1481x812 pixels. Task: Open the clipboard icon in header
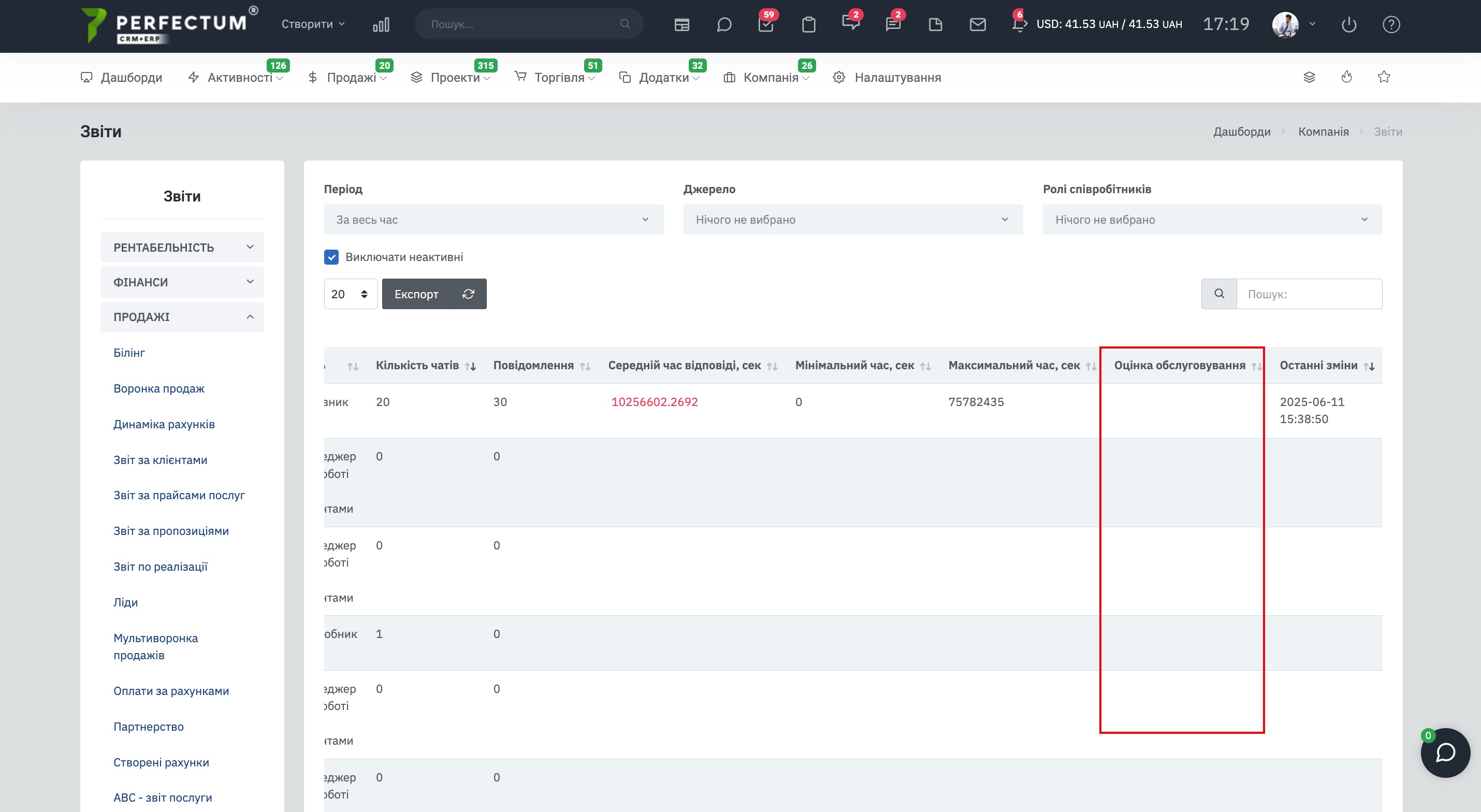coord(808,24)
